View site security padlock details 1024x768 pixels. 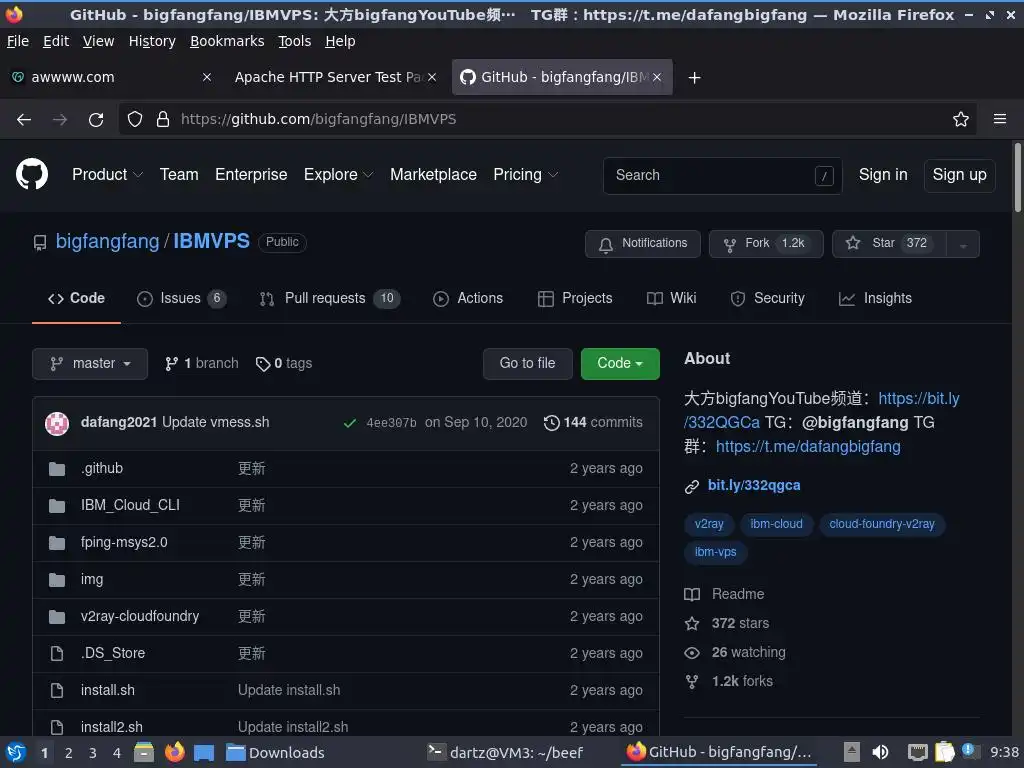[x=163, y=119]
